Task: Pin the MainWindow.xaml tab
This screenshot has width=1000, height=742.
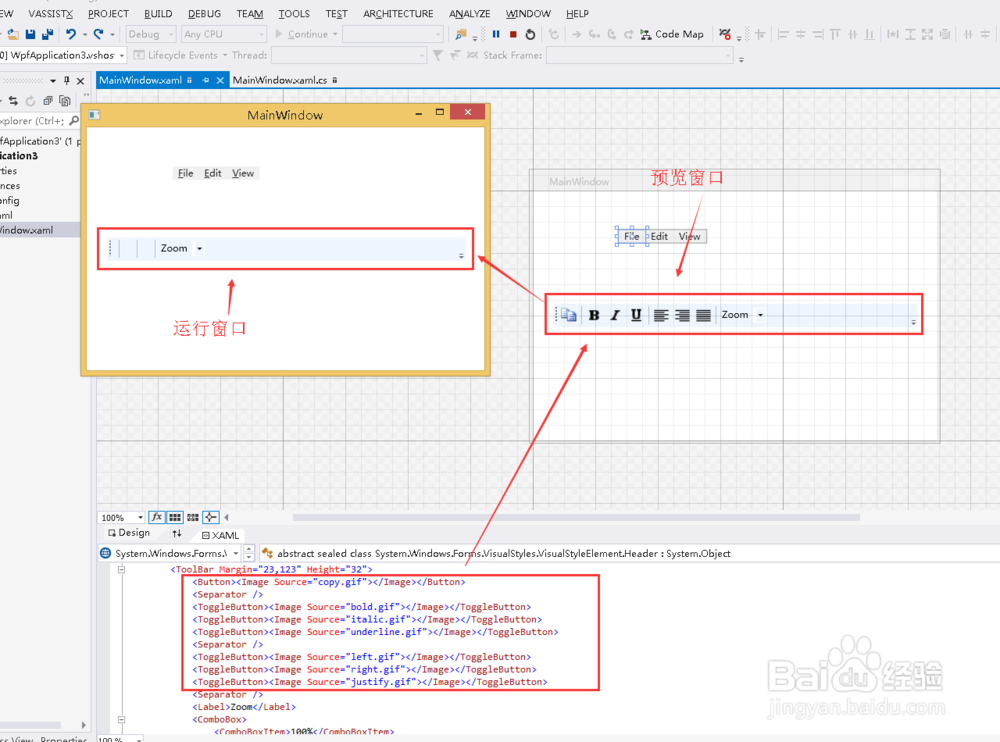Action: click(205, 80)
